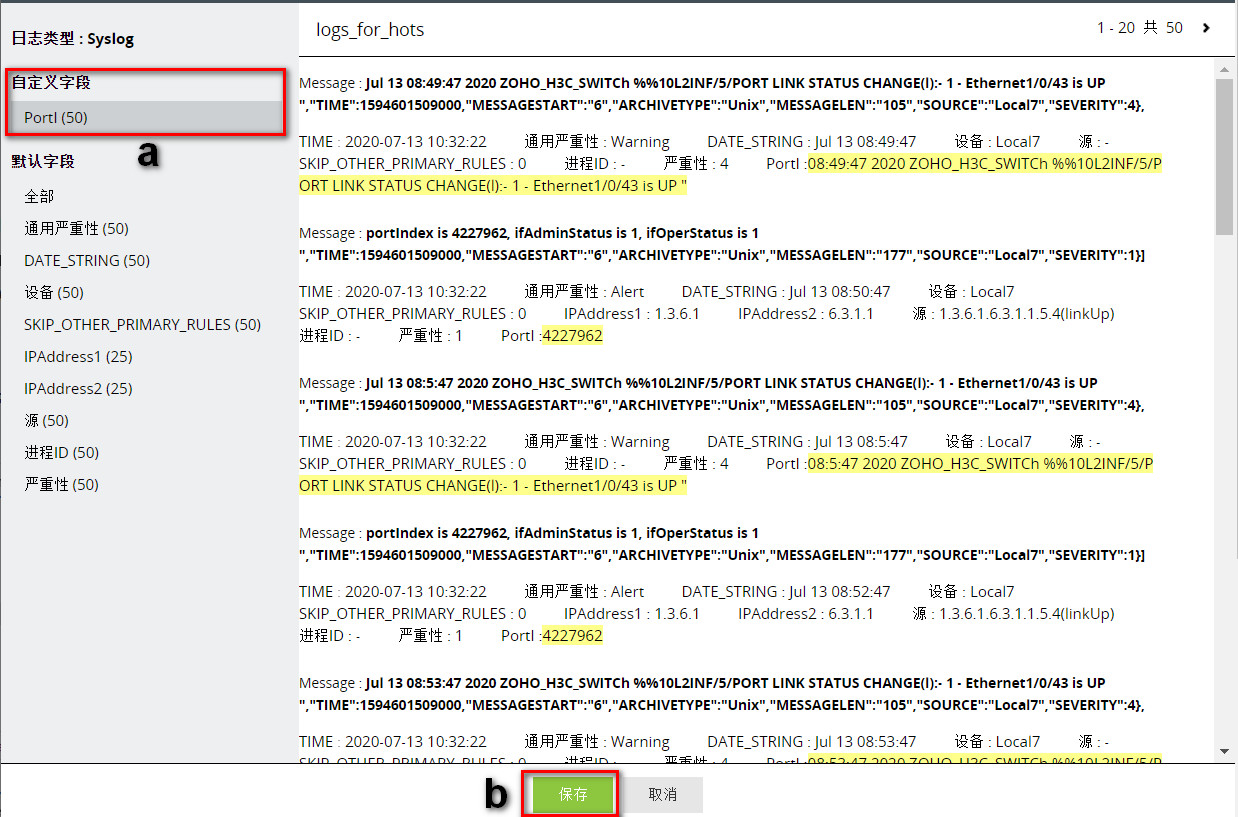The width and height of the screenshot is (1238, 817).
Task: Click the green 保存 button
Action: pyautogui.click(x=573, y=794)
